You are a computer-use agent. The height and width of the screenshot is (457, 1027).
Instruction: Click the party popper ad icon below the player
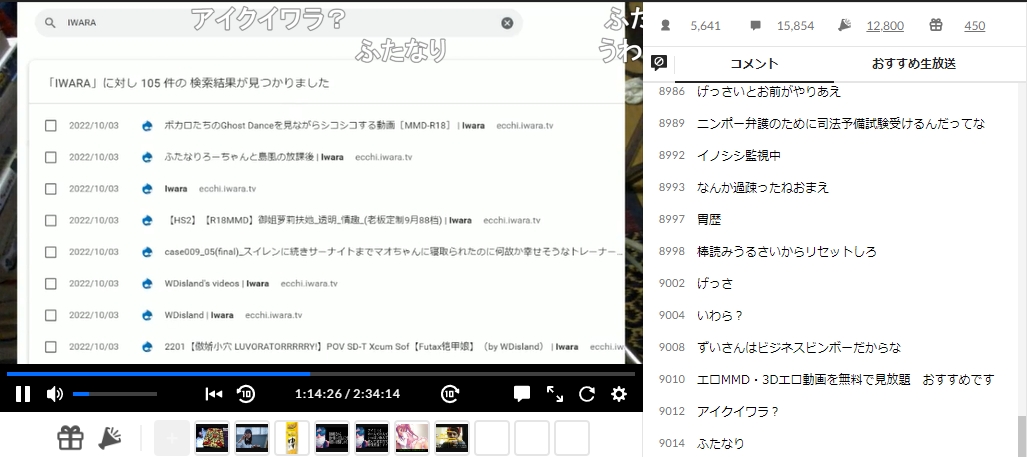[x=110, y=438]
